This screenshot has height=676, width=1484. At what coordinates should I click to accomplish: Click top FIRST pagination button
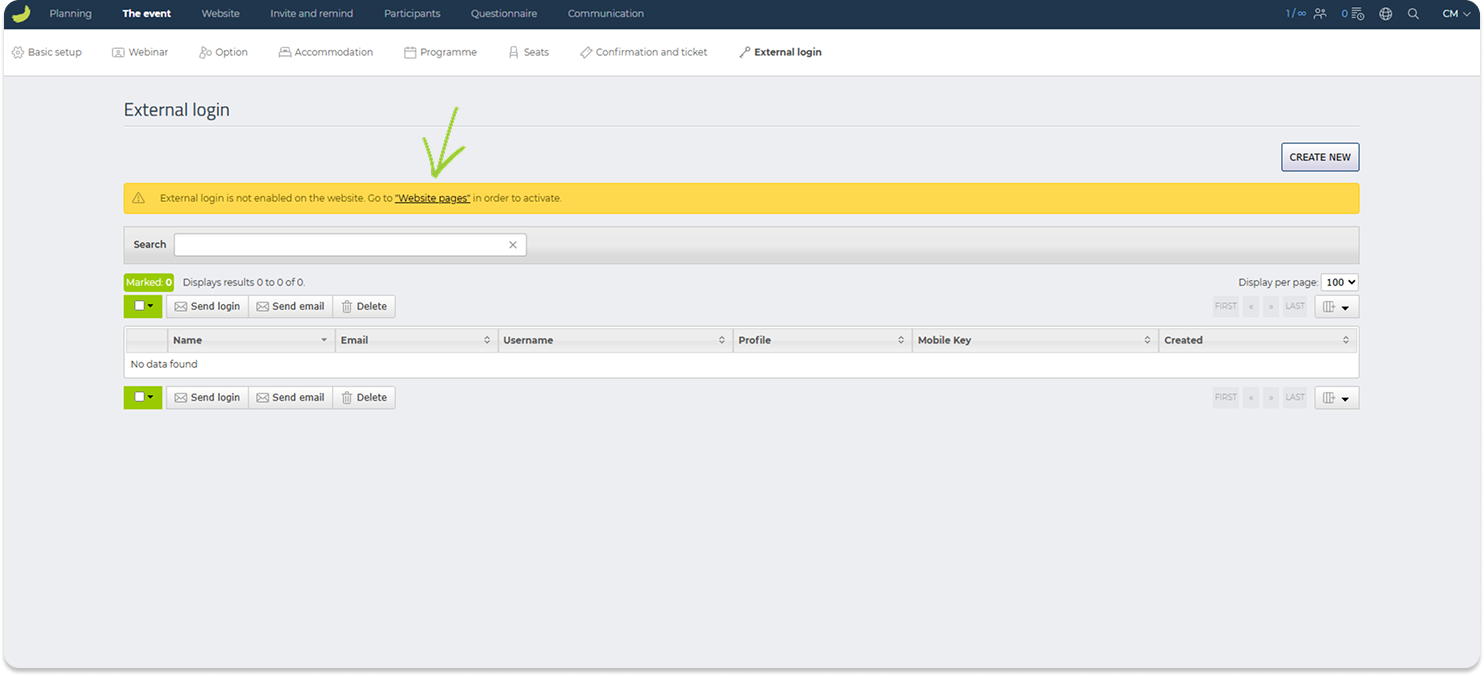(1226, 307)
